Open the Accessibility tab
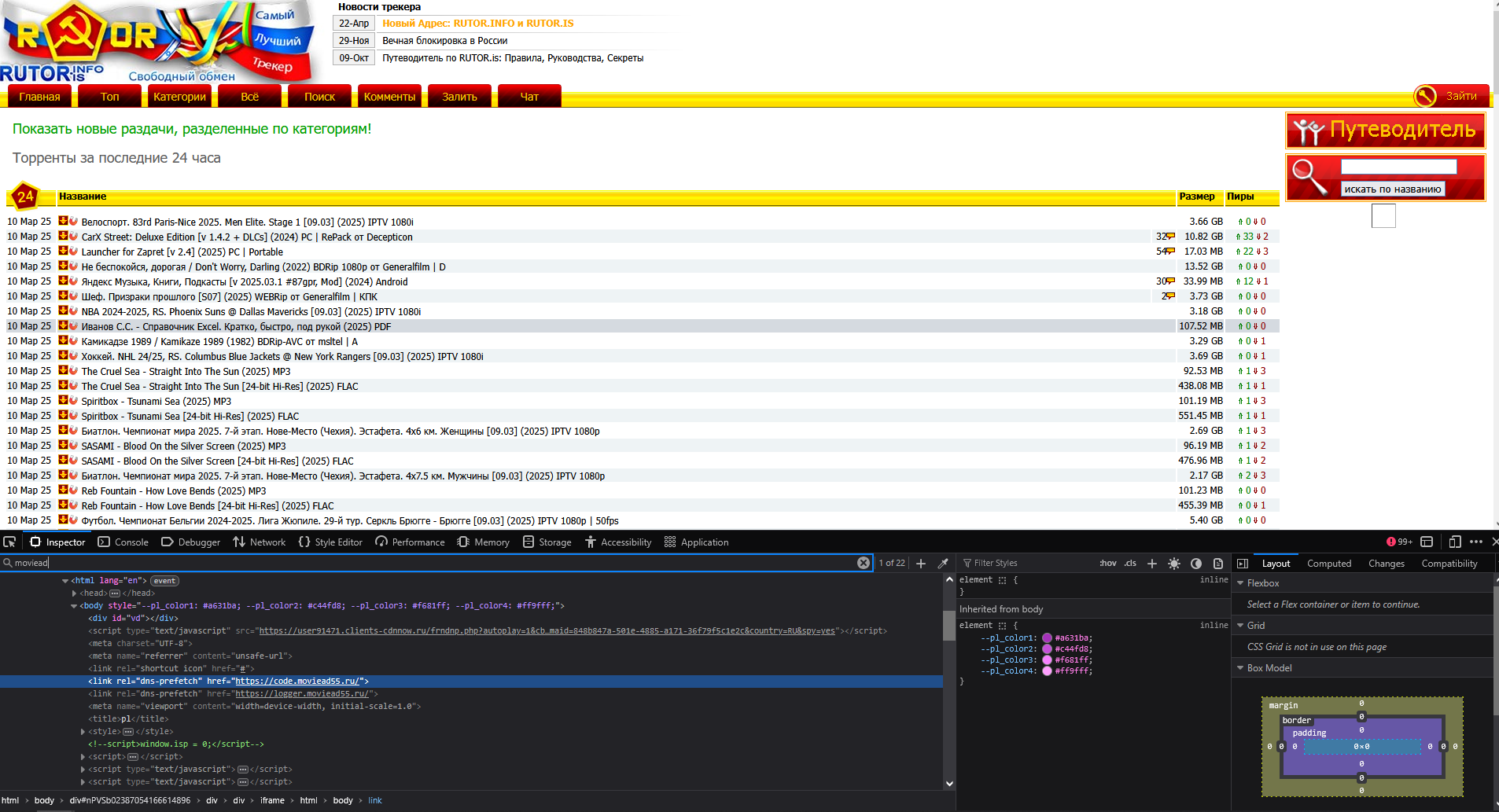 (x=618, y=542)
